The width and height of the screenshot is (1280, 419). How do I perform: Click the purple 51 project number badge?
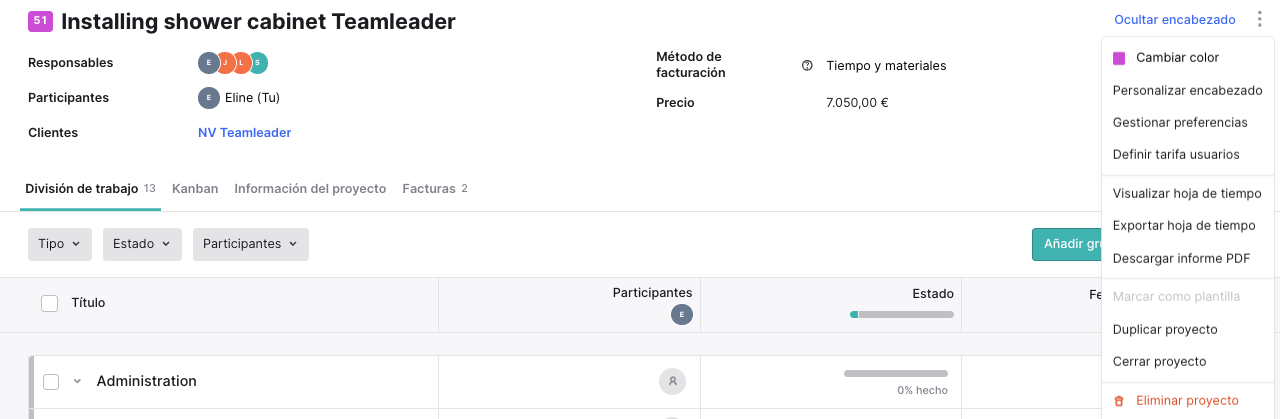40,20
